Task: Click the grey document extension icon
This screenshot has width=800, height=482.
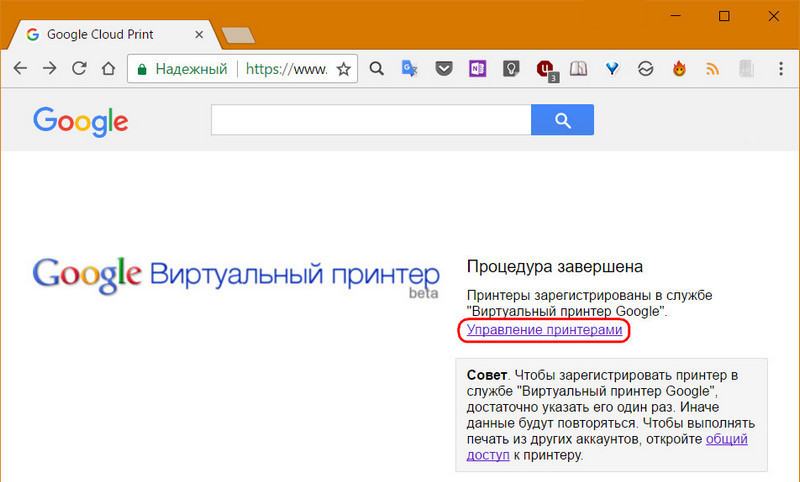Action: [746, 68]
